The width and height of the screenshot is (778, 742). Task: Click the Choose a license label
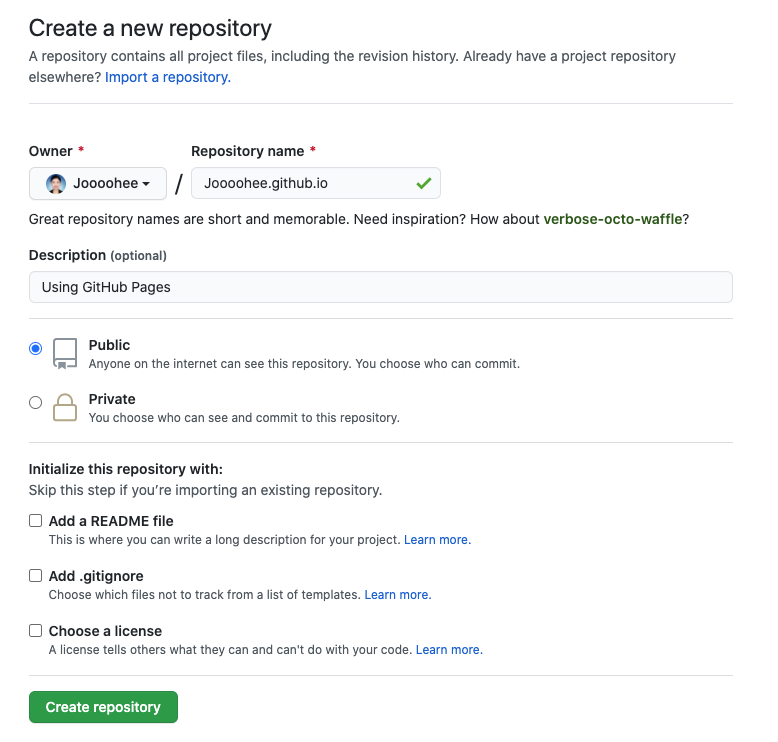click(105, 631)
